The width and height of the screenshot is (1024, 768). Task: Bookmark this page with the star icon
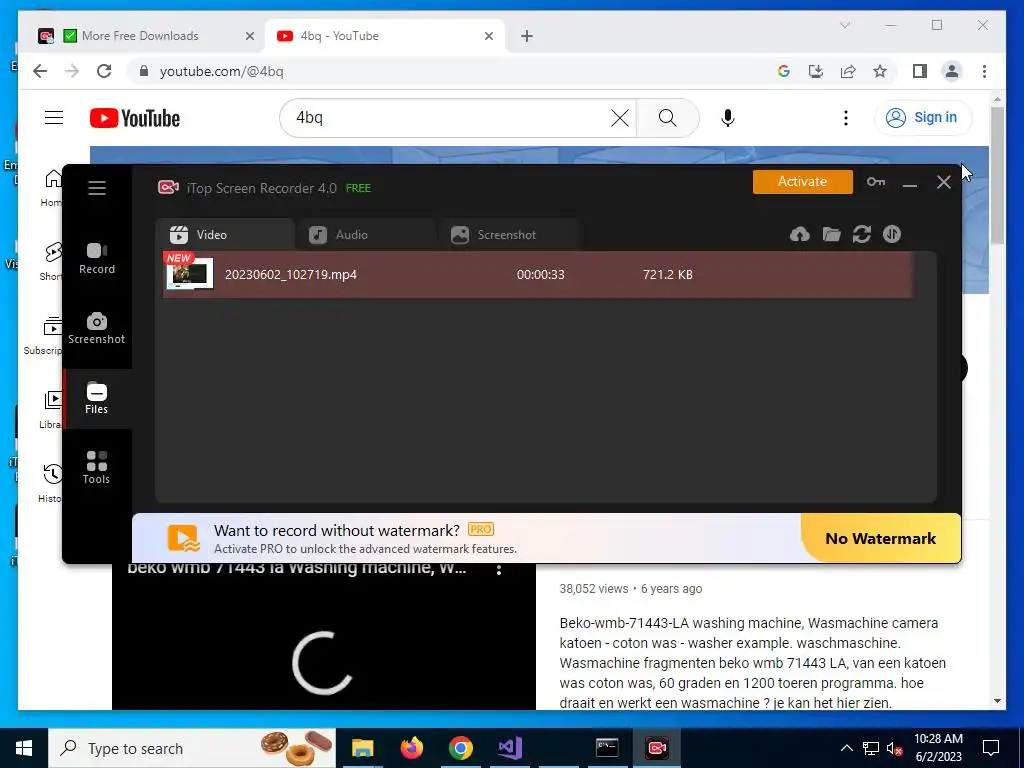(880, 71)
